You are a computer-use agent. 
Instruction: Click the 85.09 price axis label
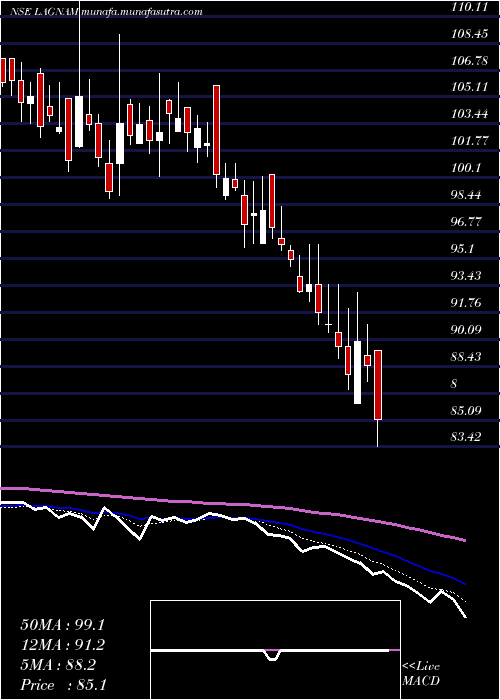point(467,410)
